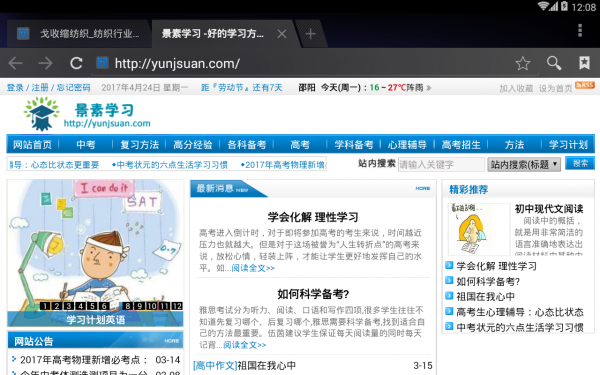600x375 pixels.
Task: Open the 高考招生 navigation item
Action: (x=461, y=145)
